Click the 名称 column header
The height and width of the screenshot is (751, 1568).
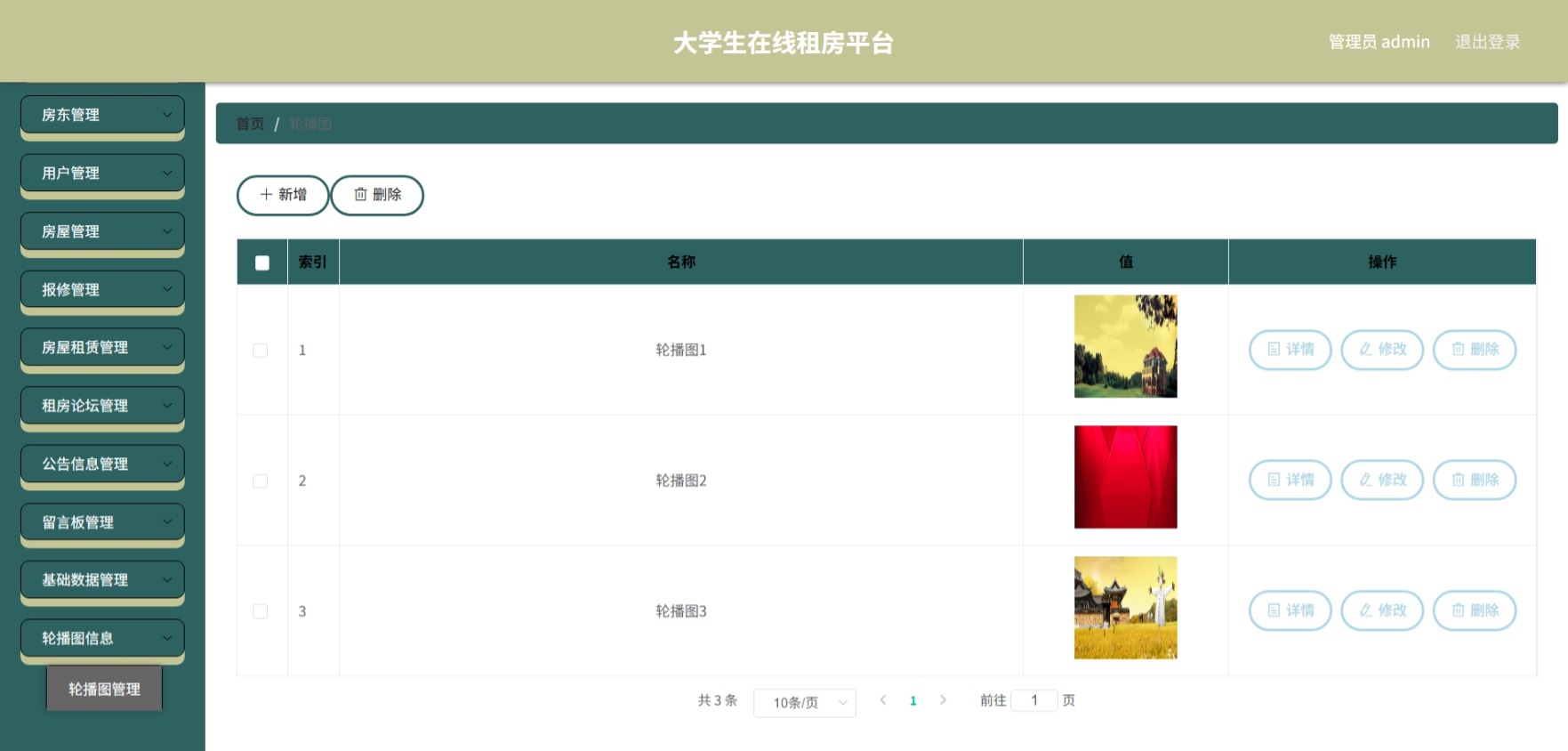[681, 262]
